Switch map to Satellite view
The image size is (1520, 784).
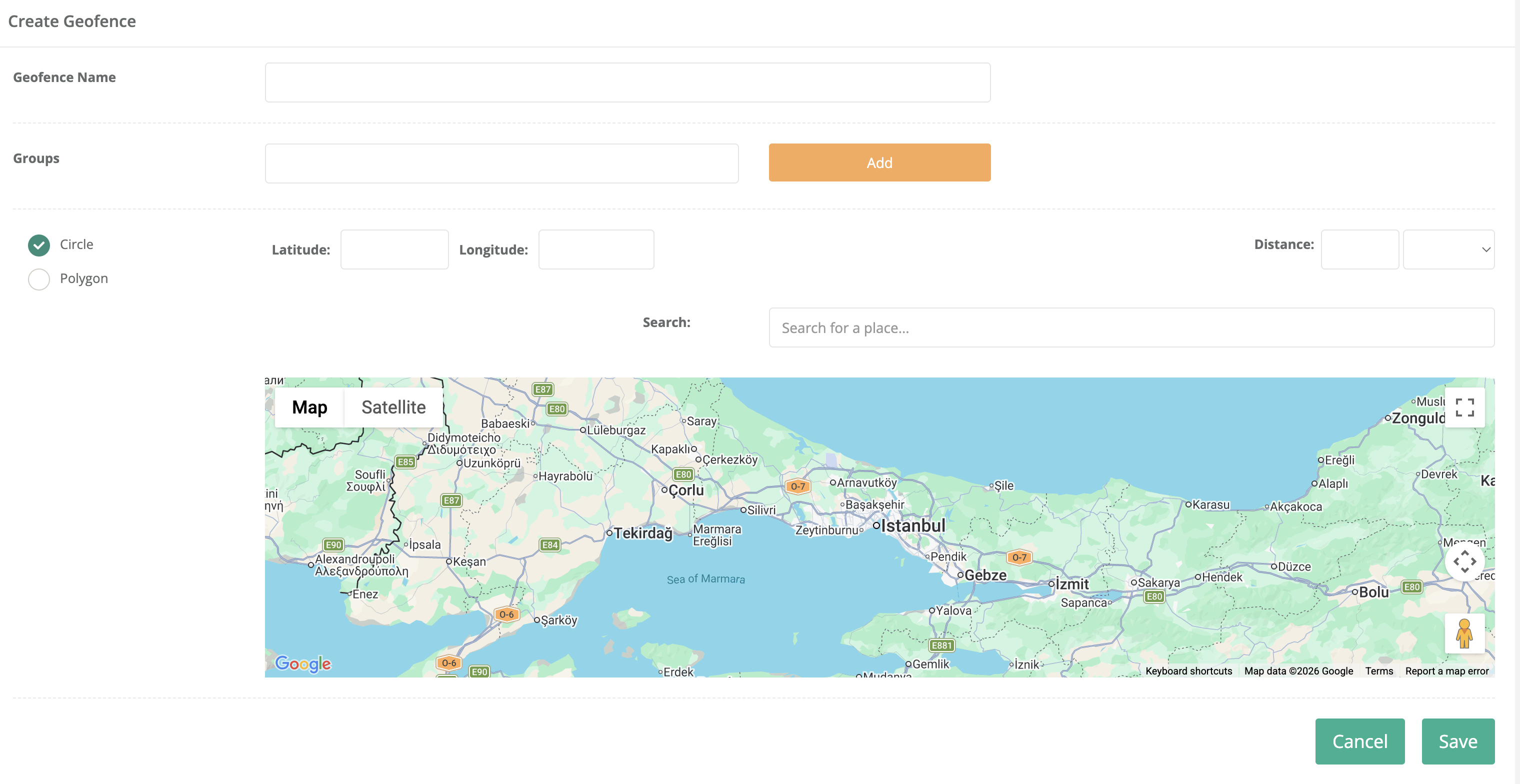[x=393, y=407]
